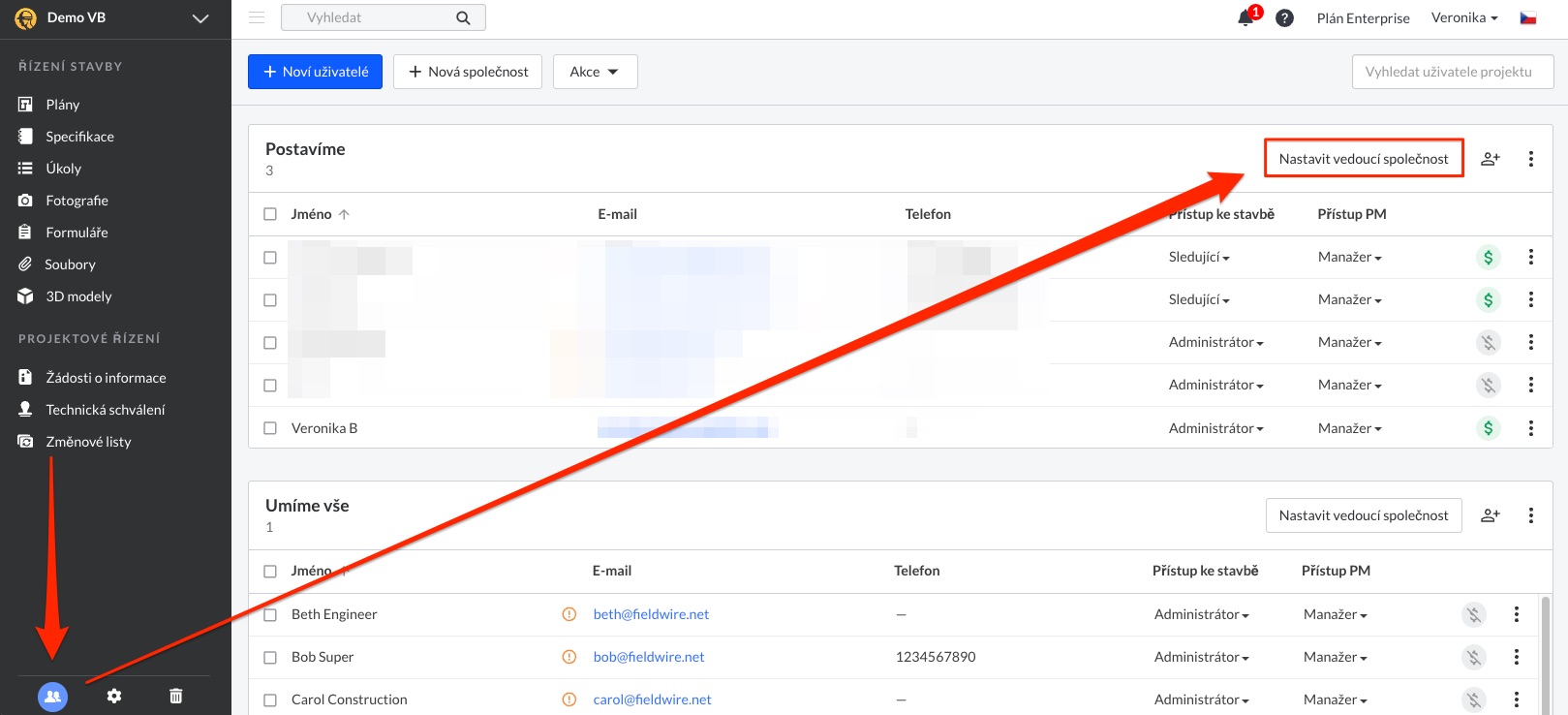The width and height of the screenshot is (1568, 715).
Task: Check the box next to Veronika B
Action: point(270,428)
